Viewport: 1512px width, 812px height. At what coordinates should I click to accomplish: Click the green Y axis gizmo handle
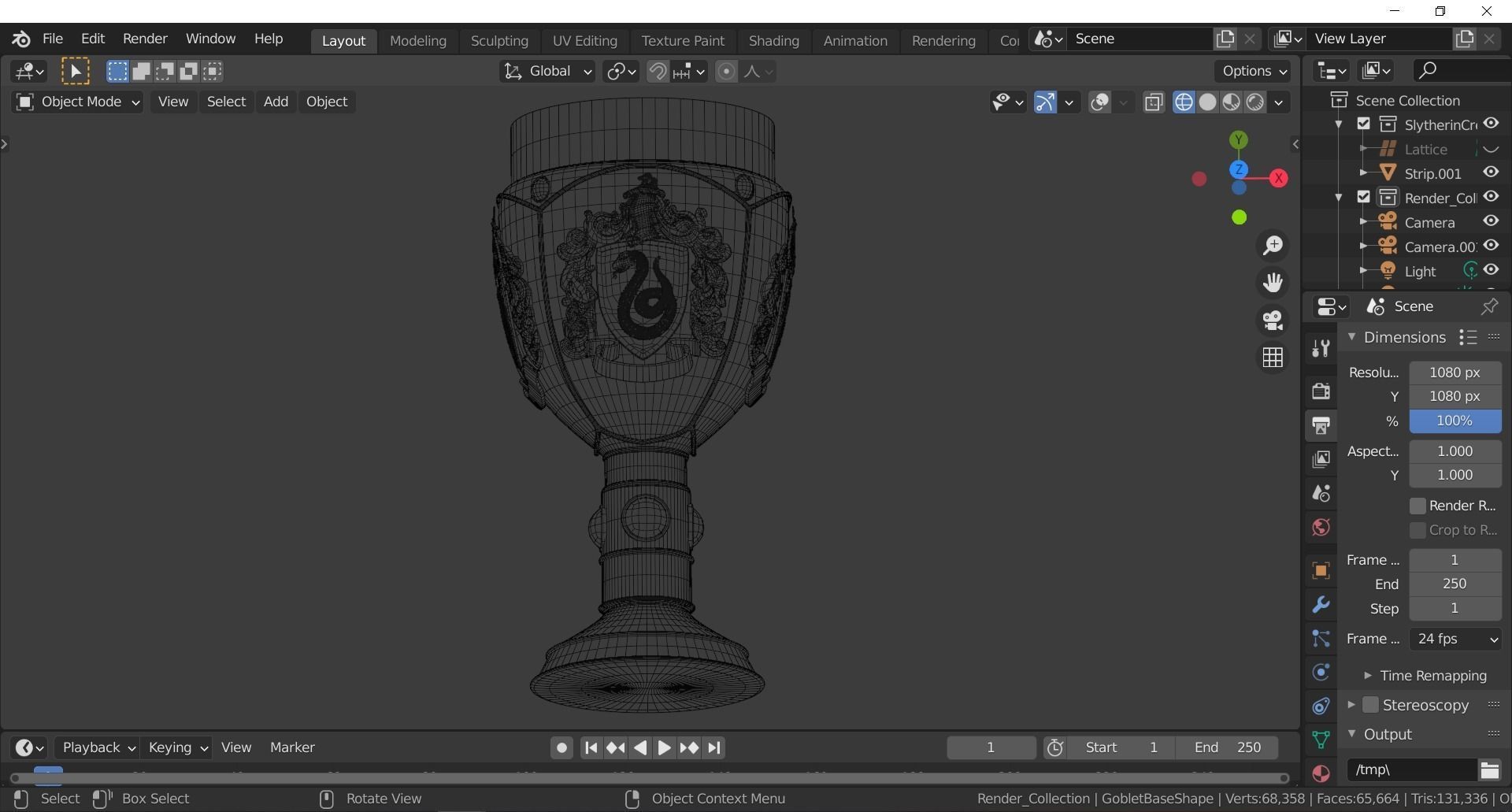1239,140
